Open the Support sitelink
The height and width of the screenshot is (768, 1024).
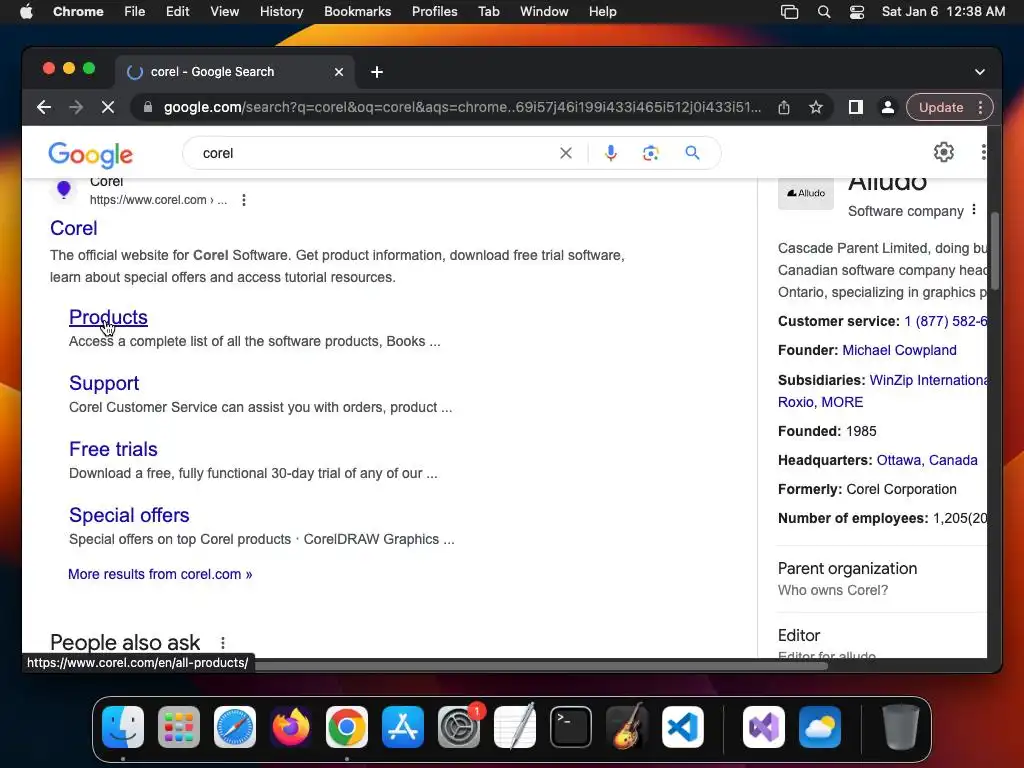[104, 383]
